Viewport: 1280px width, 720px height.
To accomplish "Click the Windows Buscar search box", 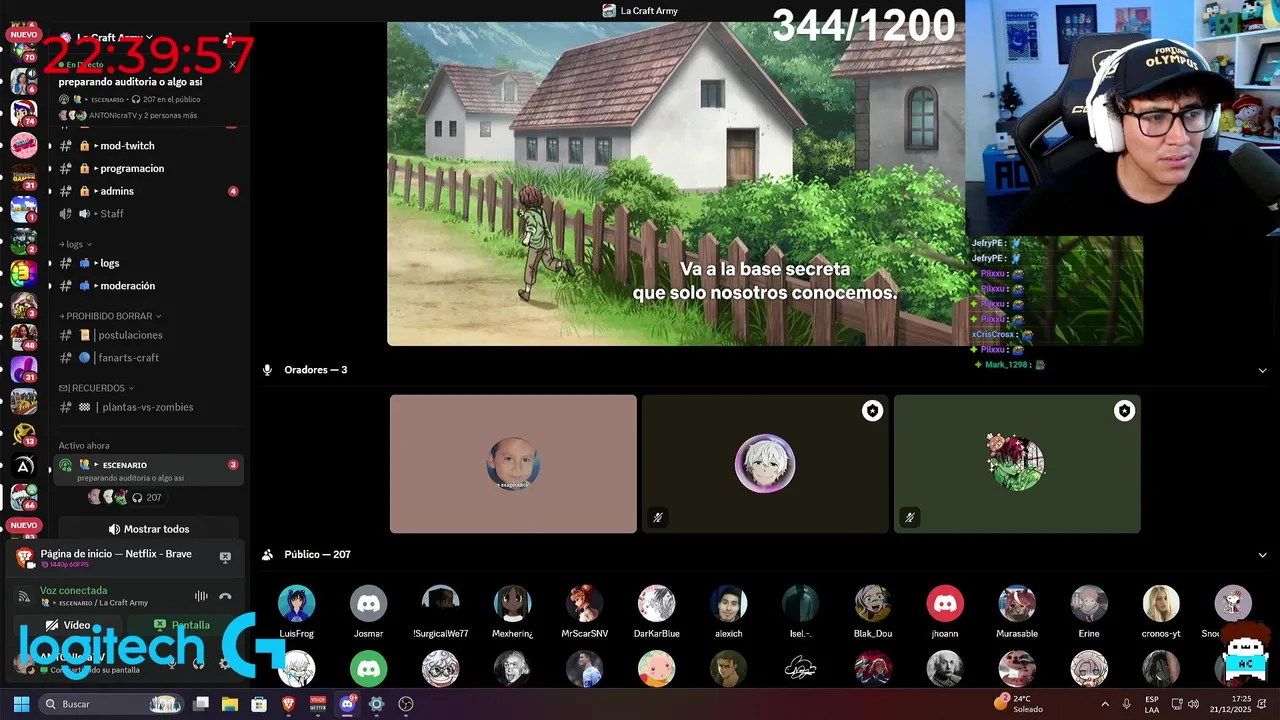I will click(x=112, y=704).
